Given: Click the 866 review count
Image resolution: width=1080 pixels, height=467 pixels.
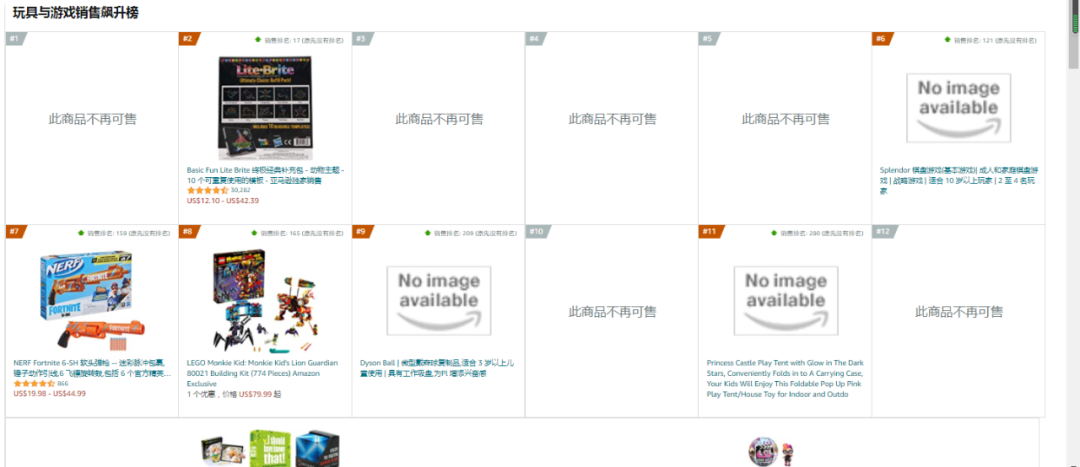Looking at the screenshot, I should pyautogui.click(x=63, y=383).
